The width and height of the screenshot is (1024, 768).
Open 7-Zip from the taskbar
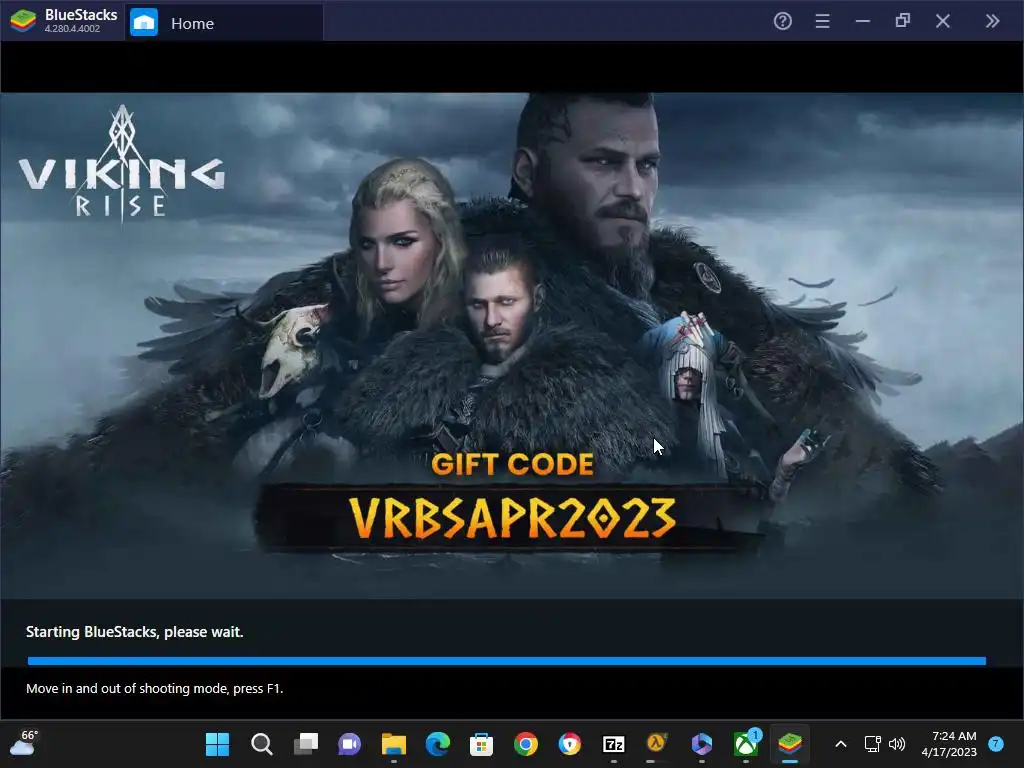click(614, 744)
